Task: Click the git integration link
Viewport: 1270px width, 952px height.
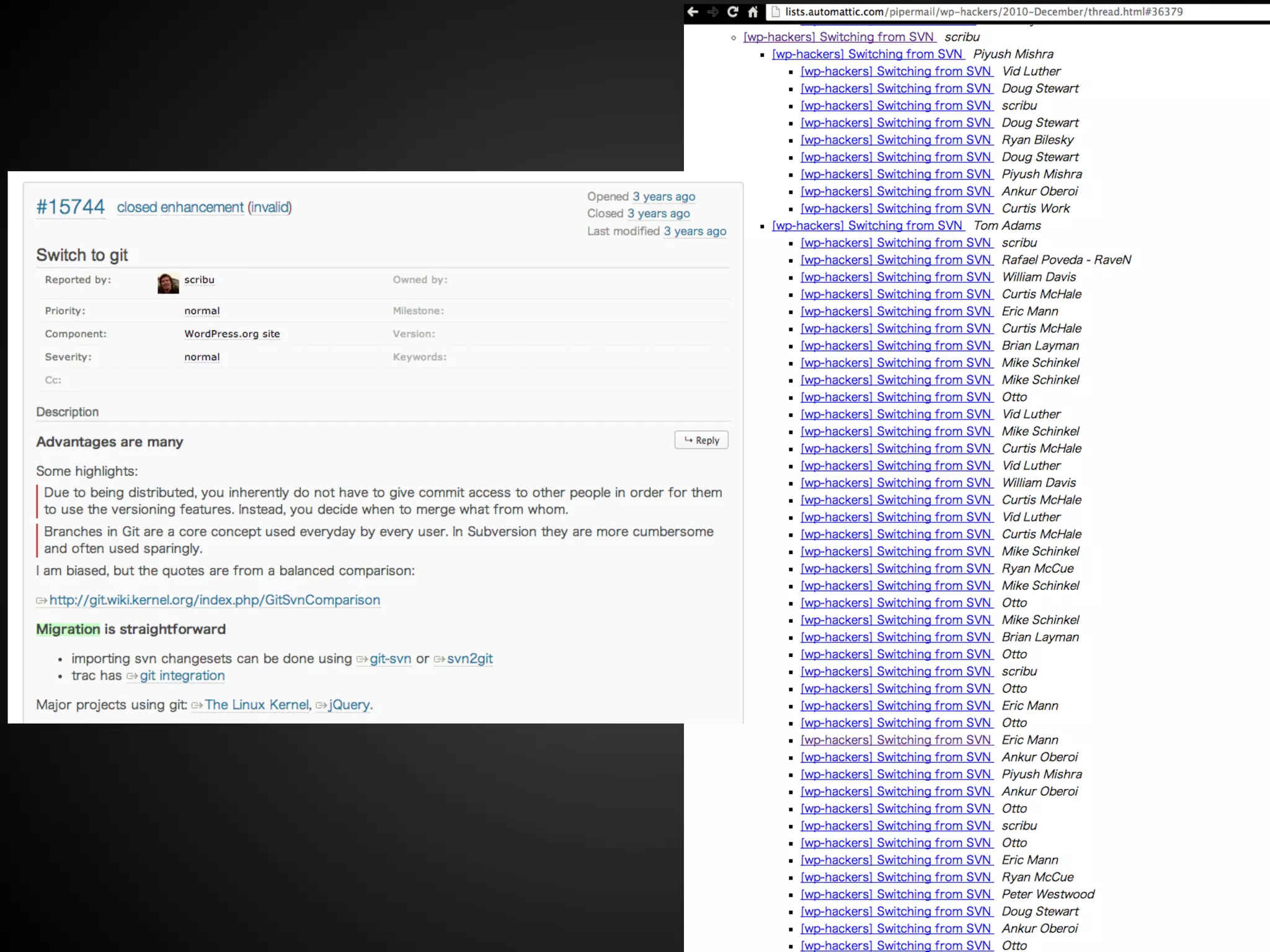Action: tap(182, 676)
